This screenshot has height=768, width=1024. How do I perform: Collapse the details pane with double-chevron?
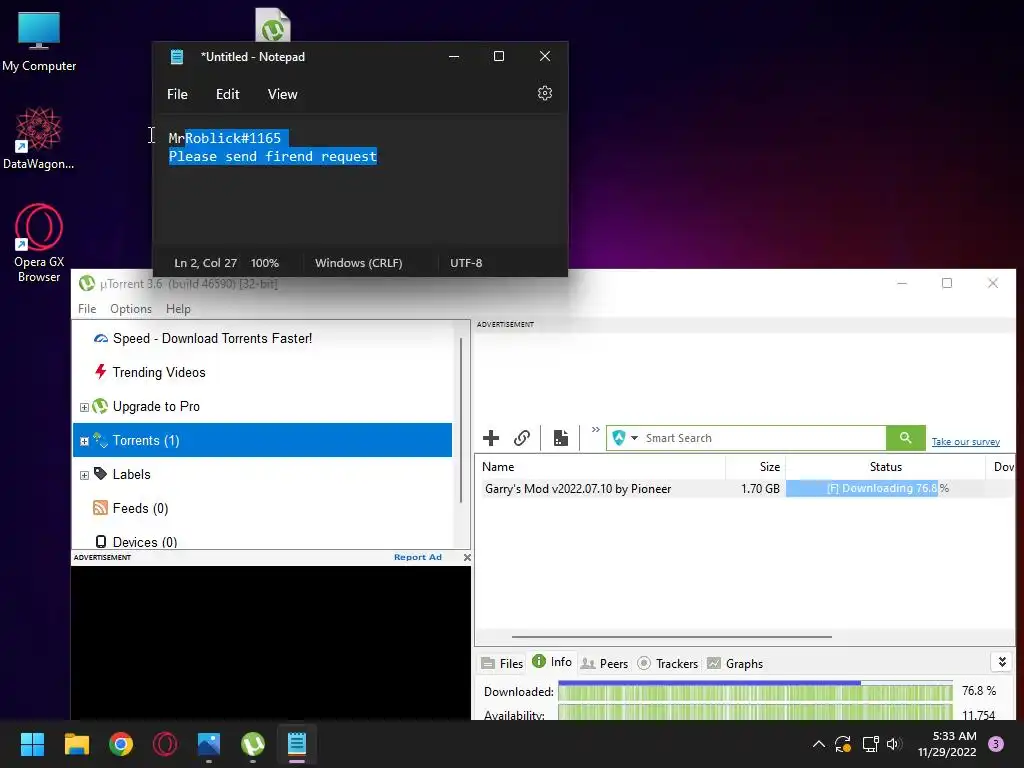[1002, 662]
